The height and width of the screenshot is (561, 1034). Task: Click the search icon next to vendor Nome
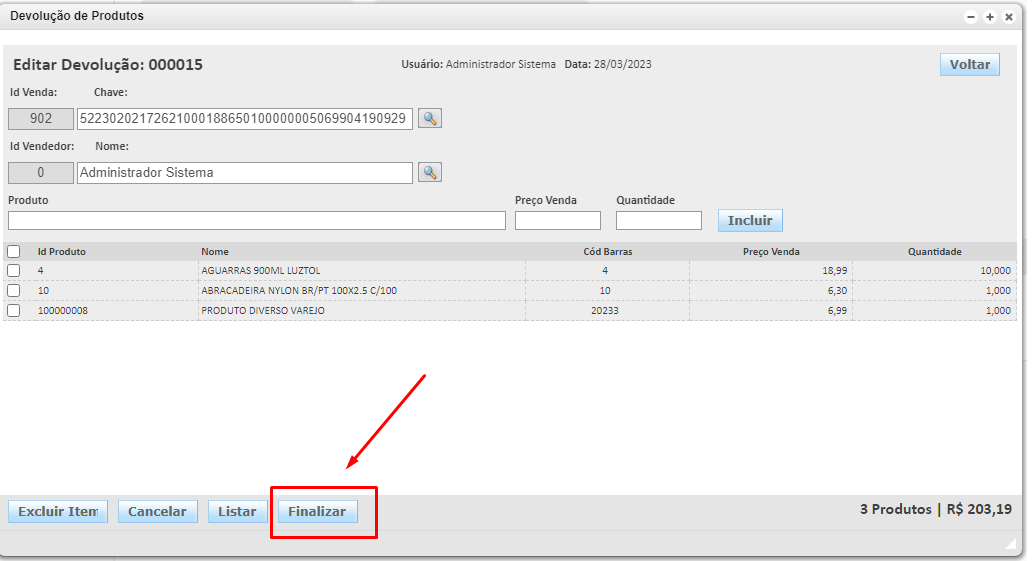(429, 173)
